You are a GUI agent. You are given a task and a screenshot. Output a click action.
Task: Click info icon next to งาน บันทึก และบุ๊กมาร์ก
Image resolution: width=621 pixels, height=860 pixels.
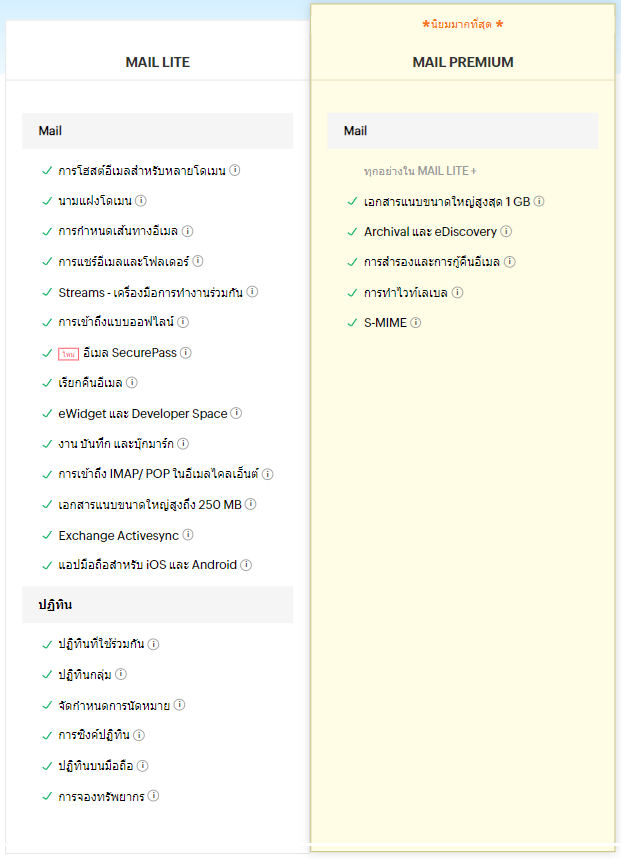(183, 443)
